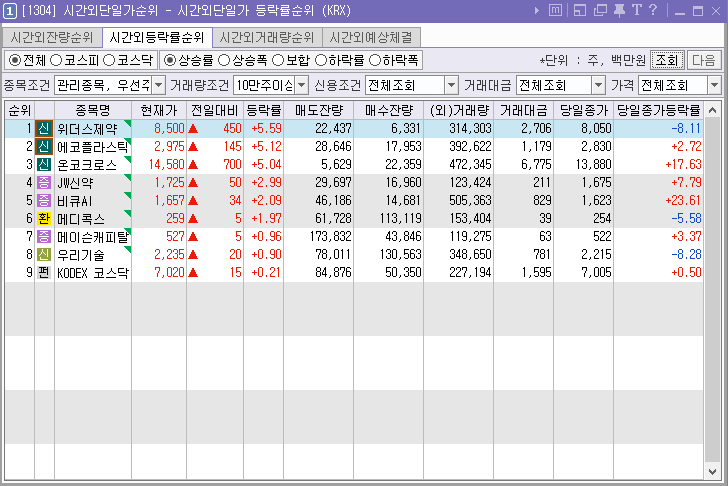Select the JW신약 stock name
The width and height of the screenshot is (728, 486).
pyautogui.click(x=75, y=182)
